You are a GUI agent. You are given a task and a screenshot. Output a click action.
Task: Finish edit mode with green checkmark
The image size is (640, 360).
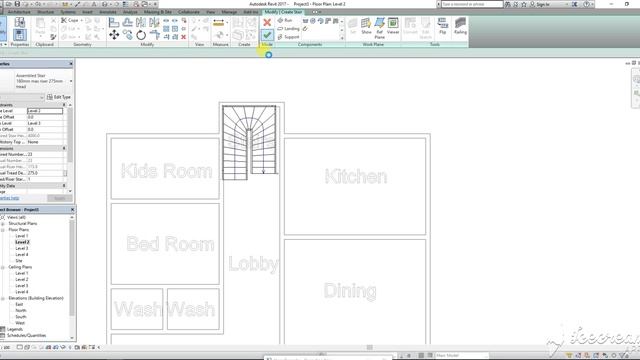[267, 35]
